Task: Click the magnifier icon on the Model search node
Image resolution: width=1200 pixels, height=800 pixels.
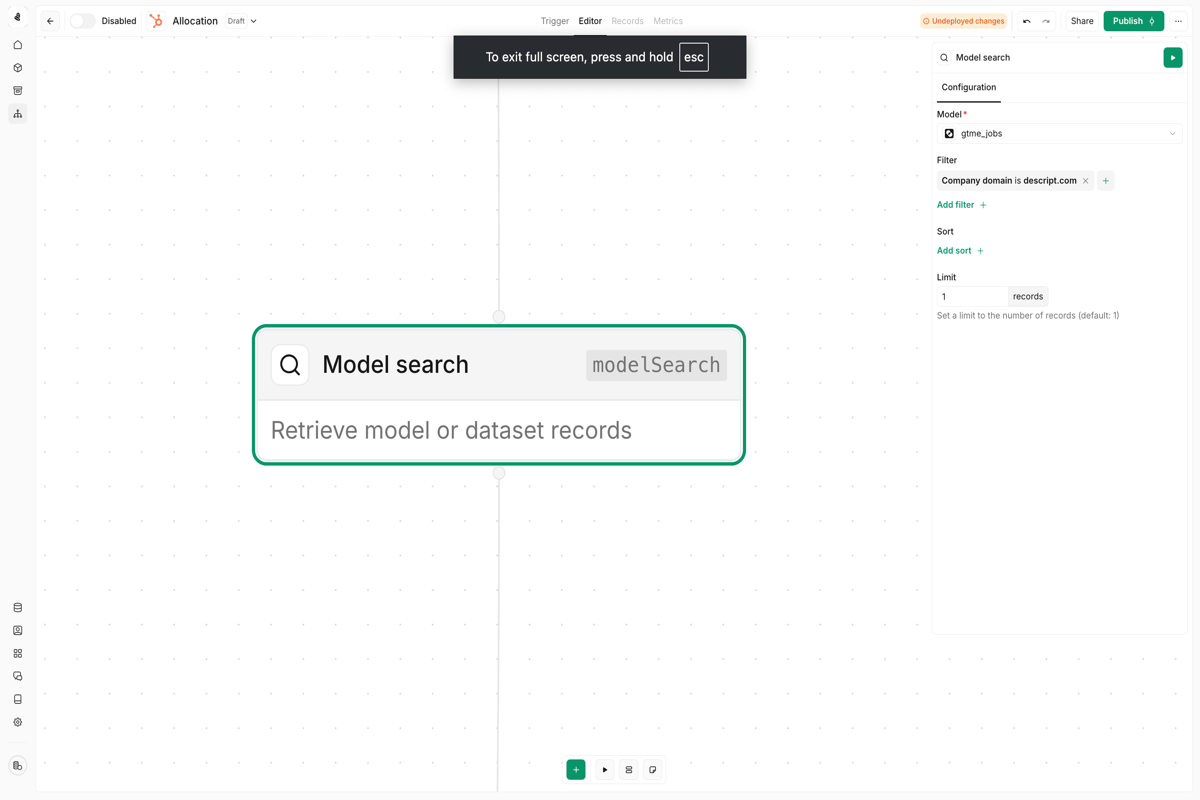Action: (290, 365)
